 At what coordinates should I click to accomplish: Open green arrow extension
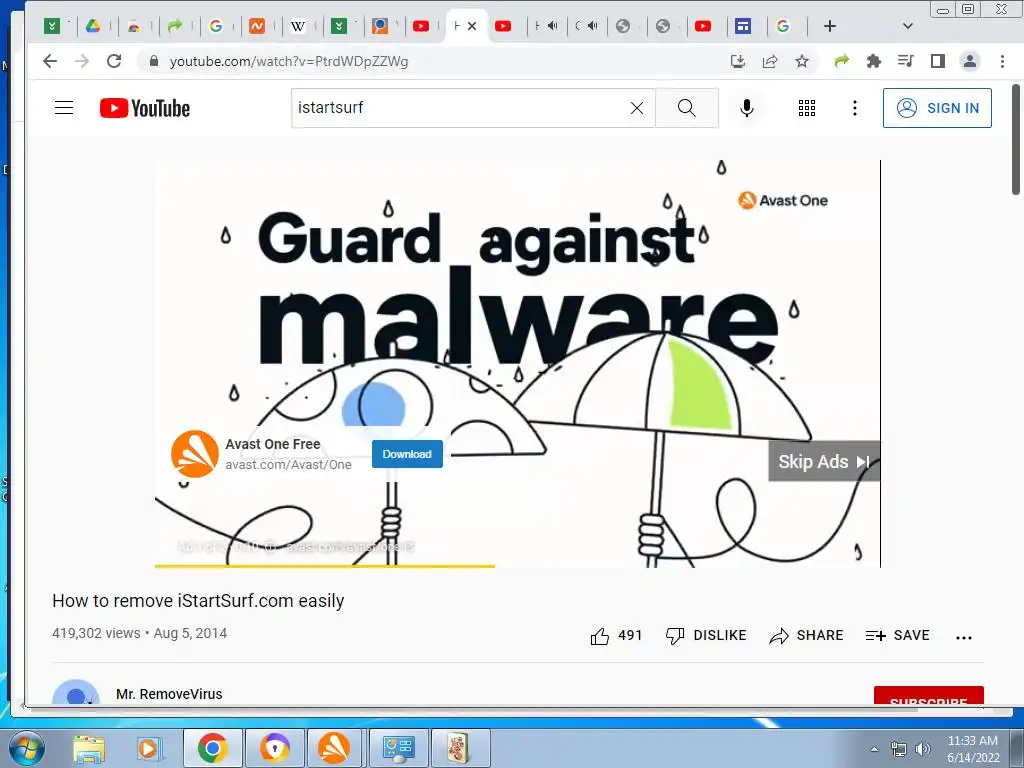coord(841,61)
